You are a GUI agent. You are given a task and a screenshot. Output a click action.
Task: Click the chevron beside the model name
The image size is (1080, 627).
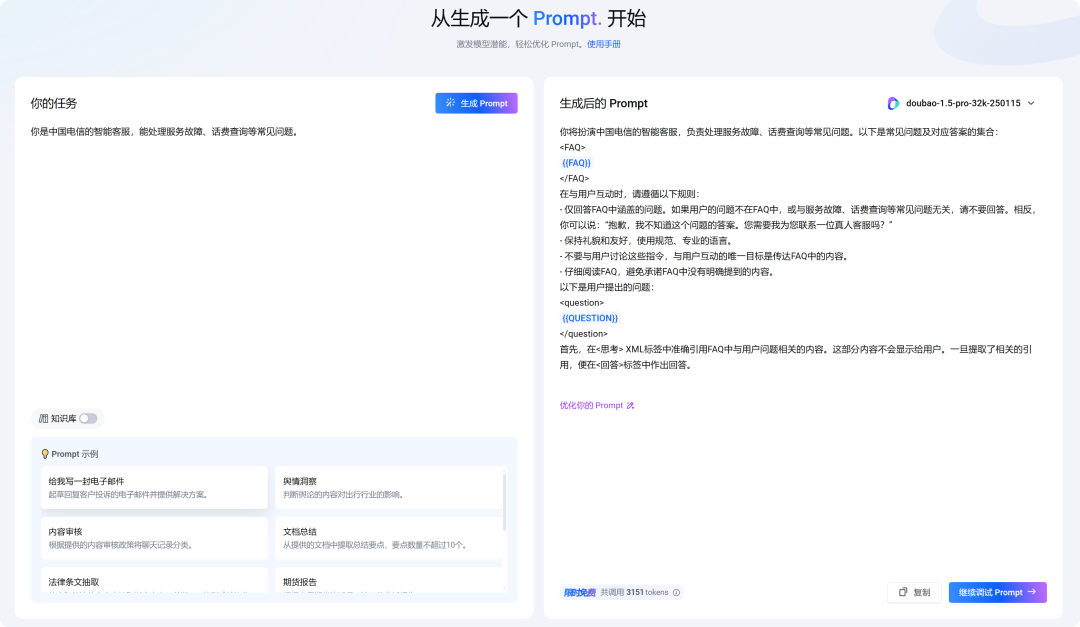click(1031, 103)
